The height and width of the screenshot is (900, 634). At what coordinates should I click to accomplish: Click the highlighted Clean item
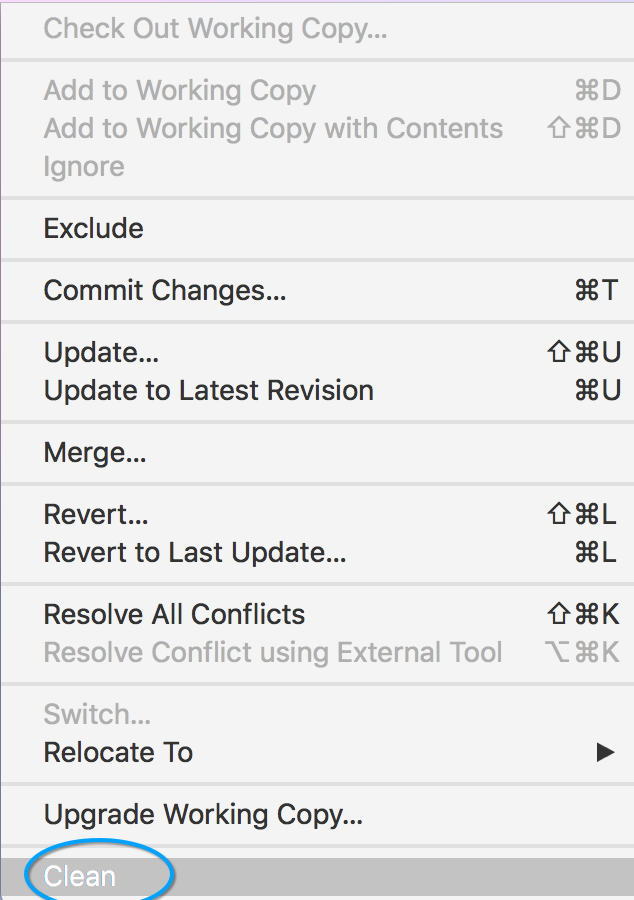click(x=80, y=877)
